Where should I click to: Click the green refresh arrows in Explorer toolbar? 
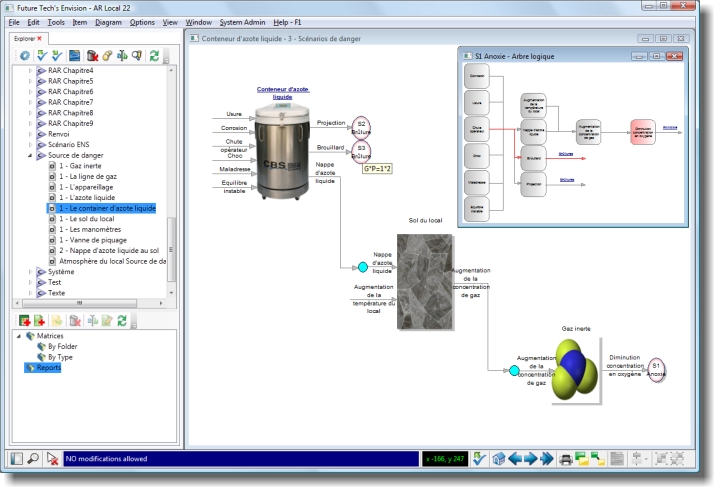click(x=154, y=56)
